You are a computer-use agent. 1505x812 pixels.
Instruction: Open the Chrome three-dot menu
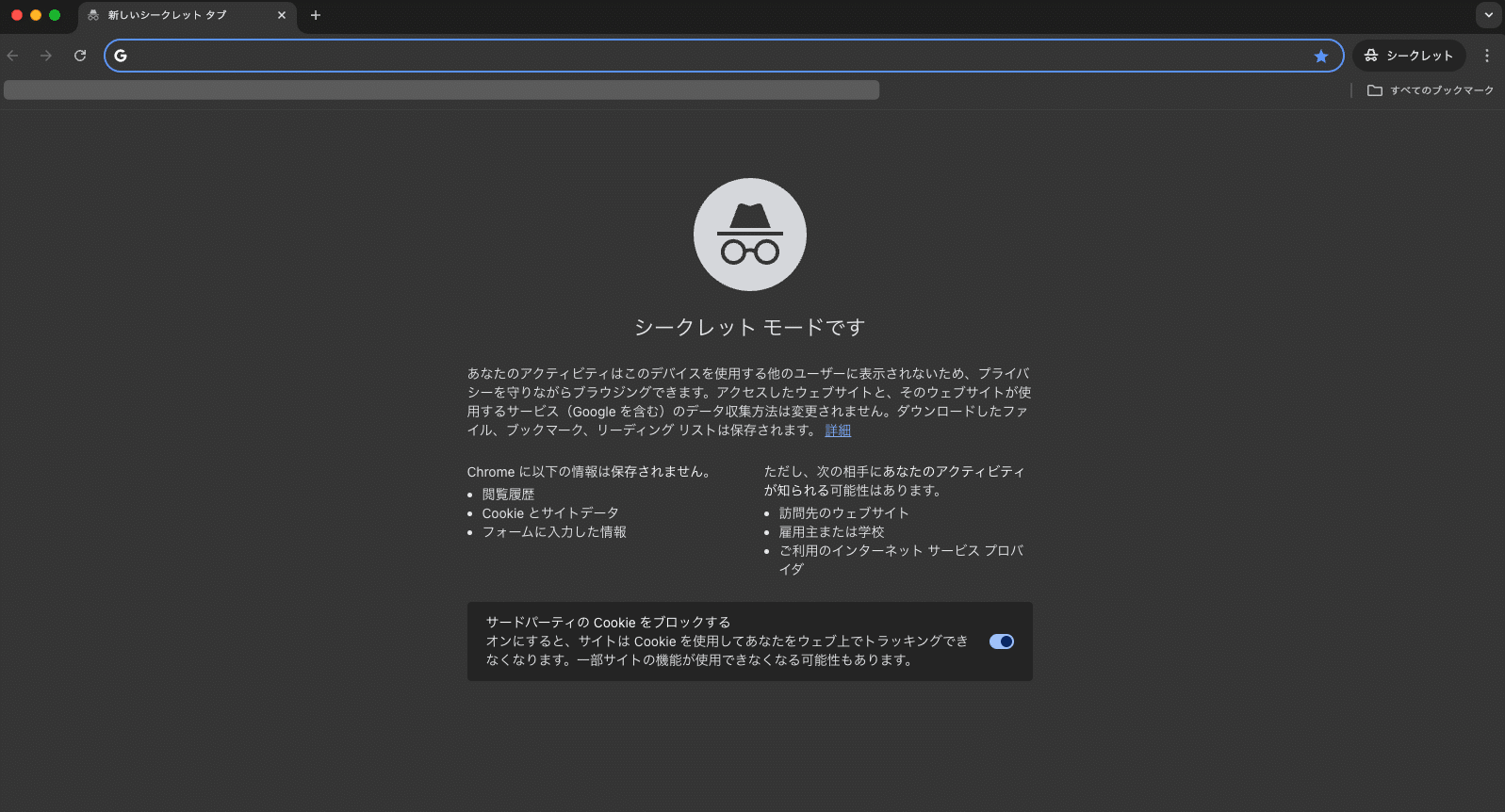(1487, 56)
